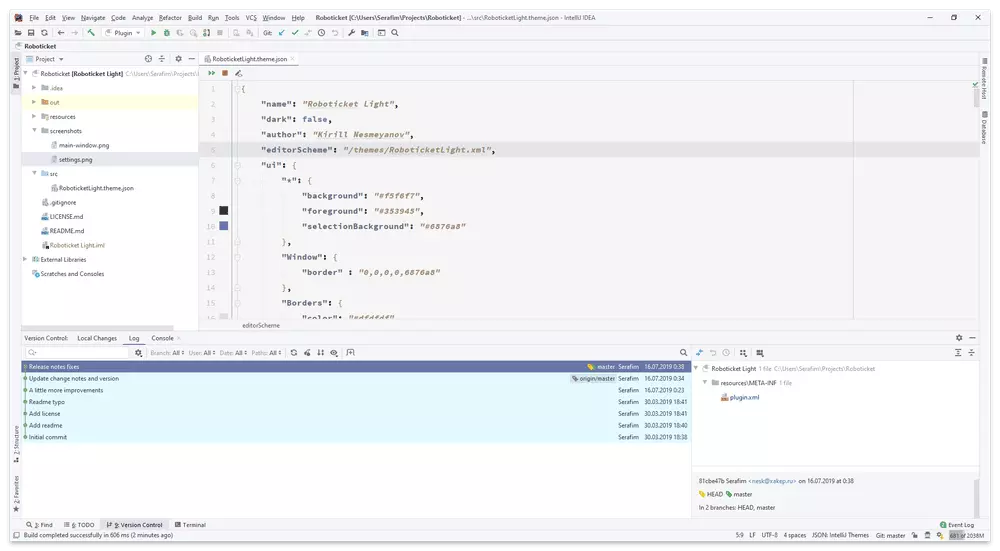
Task: Open the Paths: All filter
Action: pyautogui.click(x=266, y=353)
